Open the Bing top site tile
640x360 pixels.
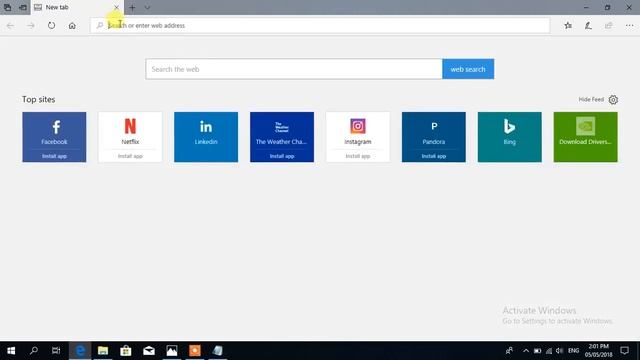pyautogui.click(x=510, y=137)
